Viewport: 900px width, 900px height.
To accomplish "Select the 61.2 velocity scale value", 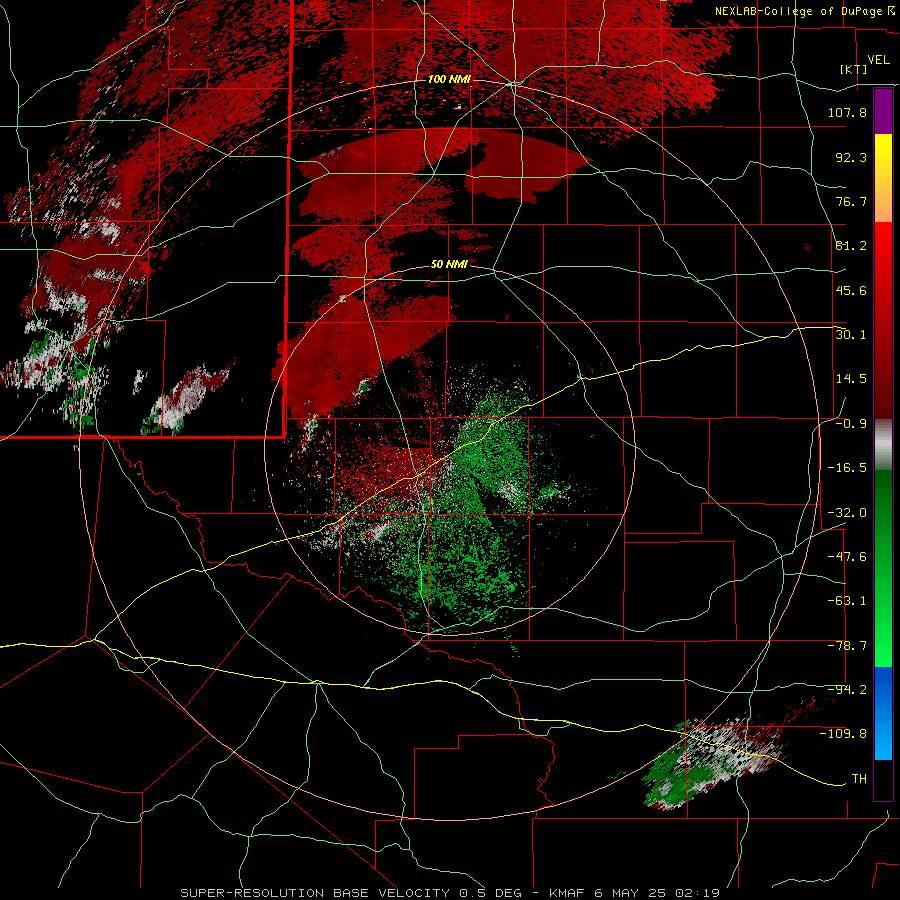I will tap(851, 246).
